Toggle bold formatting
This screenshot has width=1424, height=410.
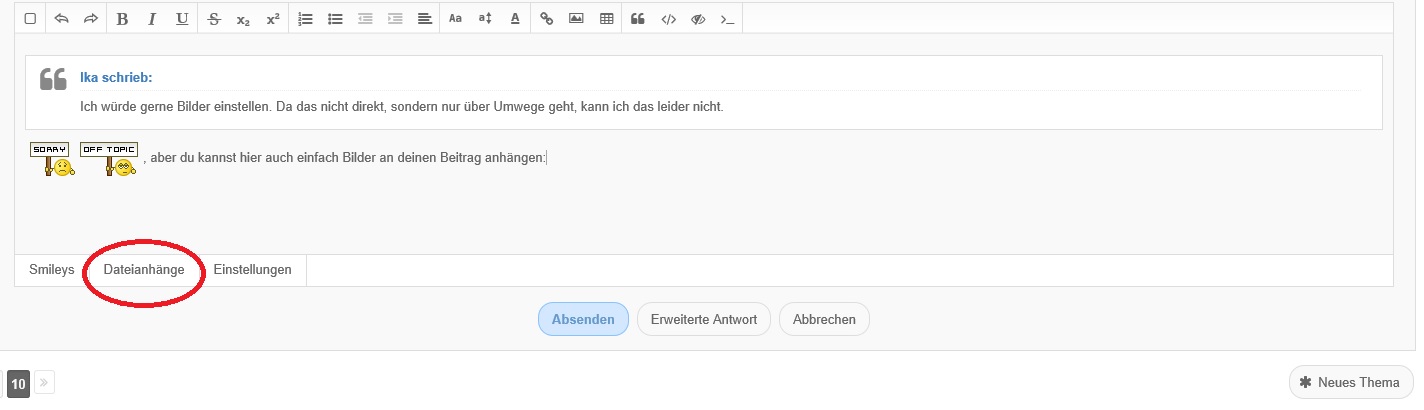pos(122,19)
